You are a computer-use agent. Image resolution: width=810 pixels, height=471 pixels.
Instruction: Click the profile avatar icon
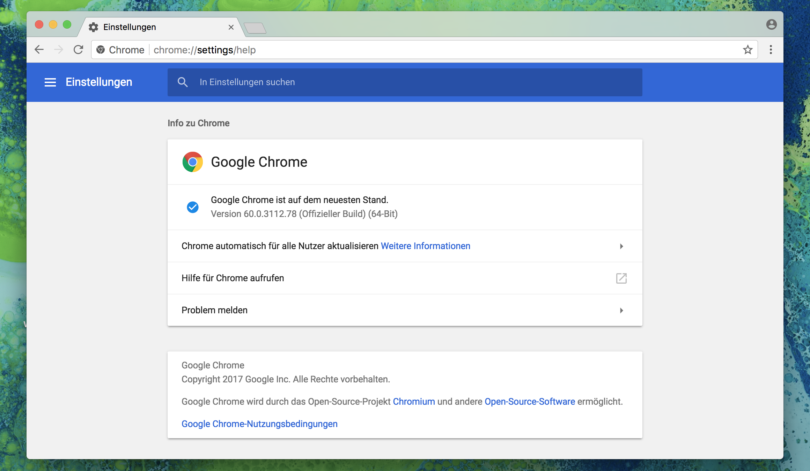(771, 24)
